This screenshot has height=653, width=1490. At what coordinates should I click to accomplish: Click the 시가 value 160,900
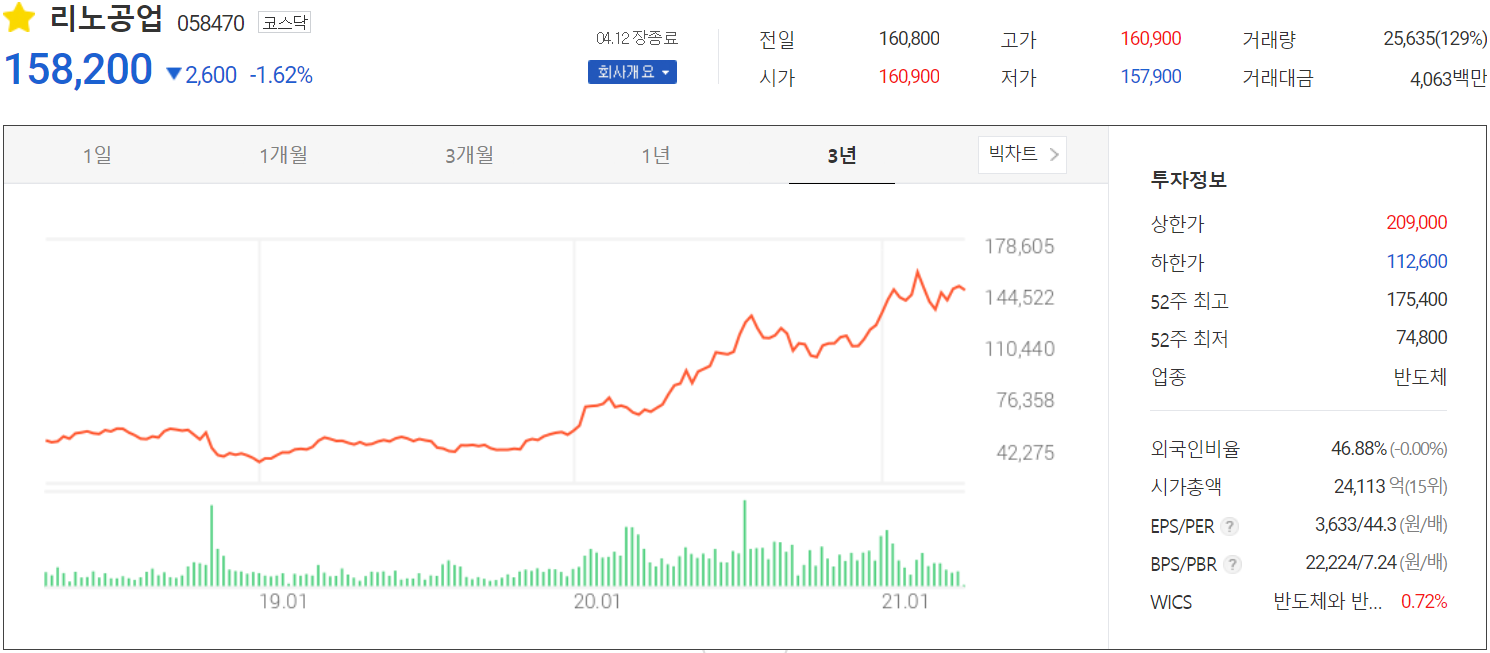pyautogui.click(x=909, y=76)
